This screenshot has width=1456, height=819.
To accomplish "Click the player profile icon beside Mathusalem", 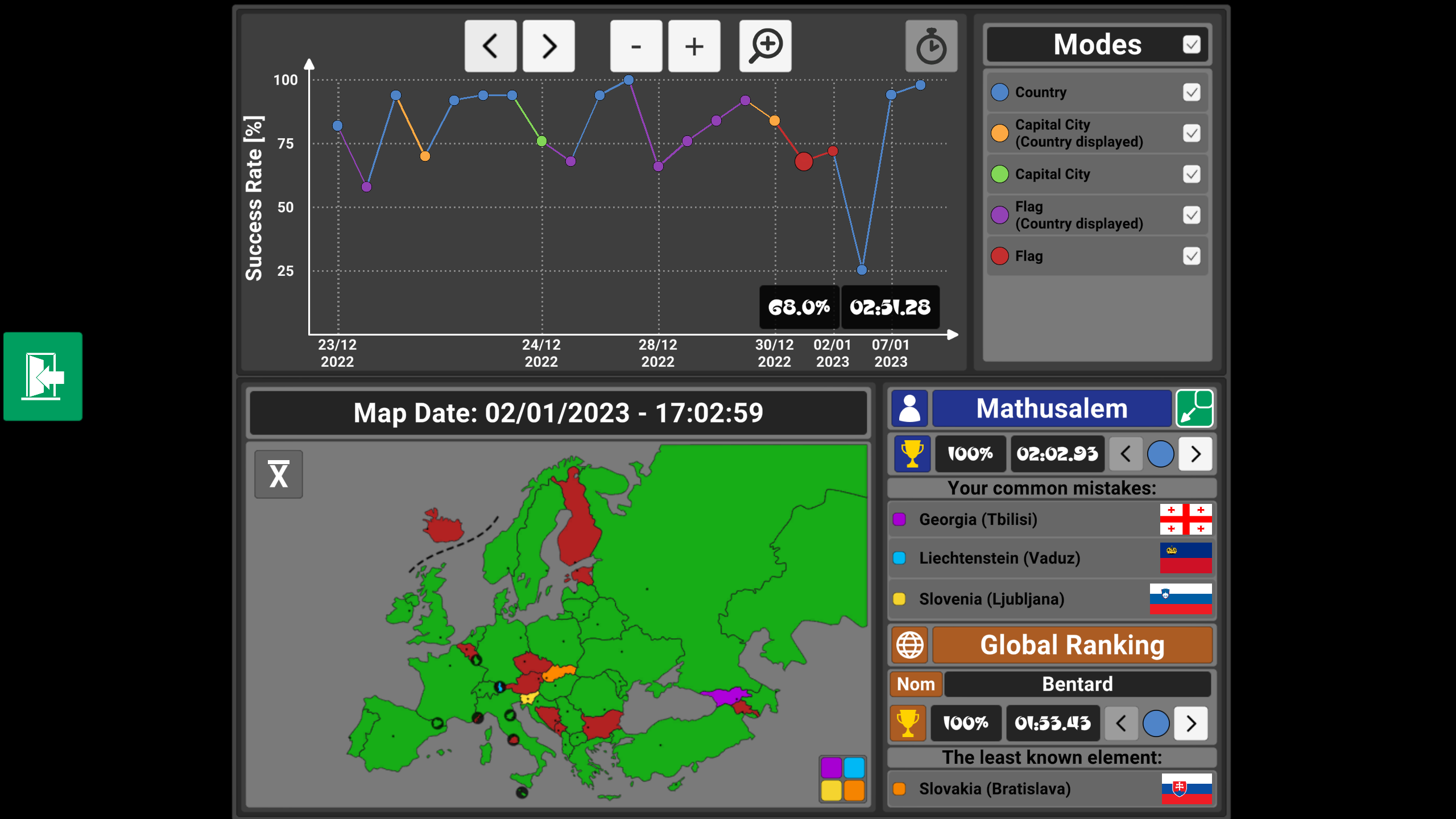I will 909,408.
